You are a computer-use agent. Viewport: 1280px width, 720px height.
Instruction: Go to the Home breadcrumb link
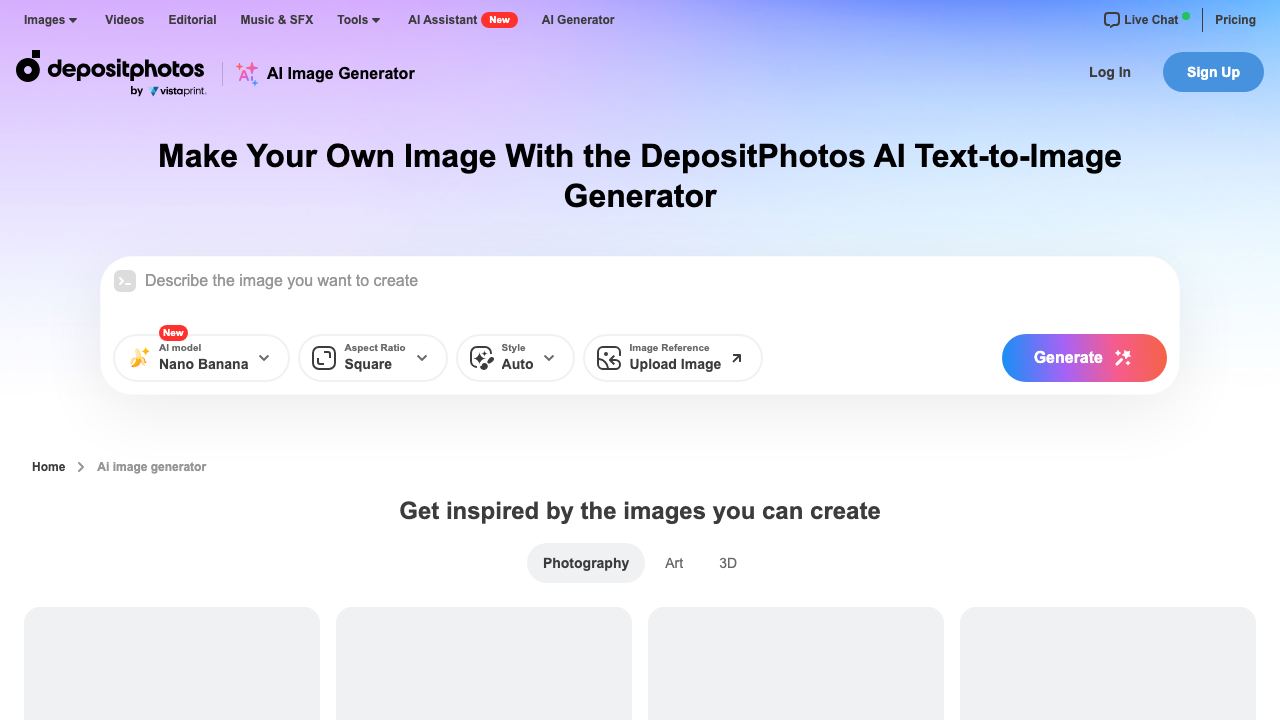click(x=48, y=467)
